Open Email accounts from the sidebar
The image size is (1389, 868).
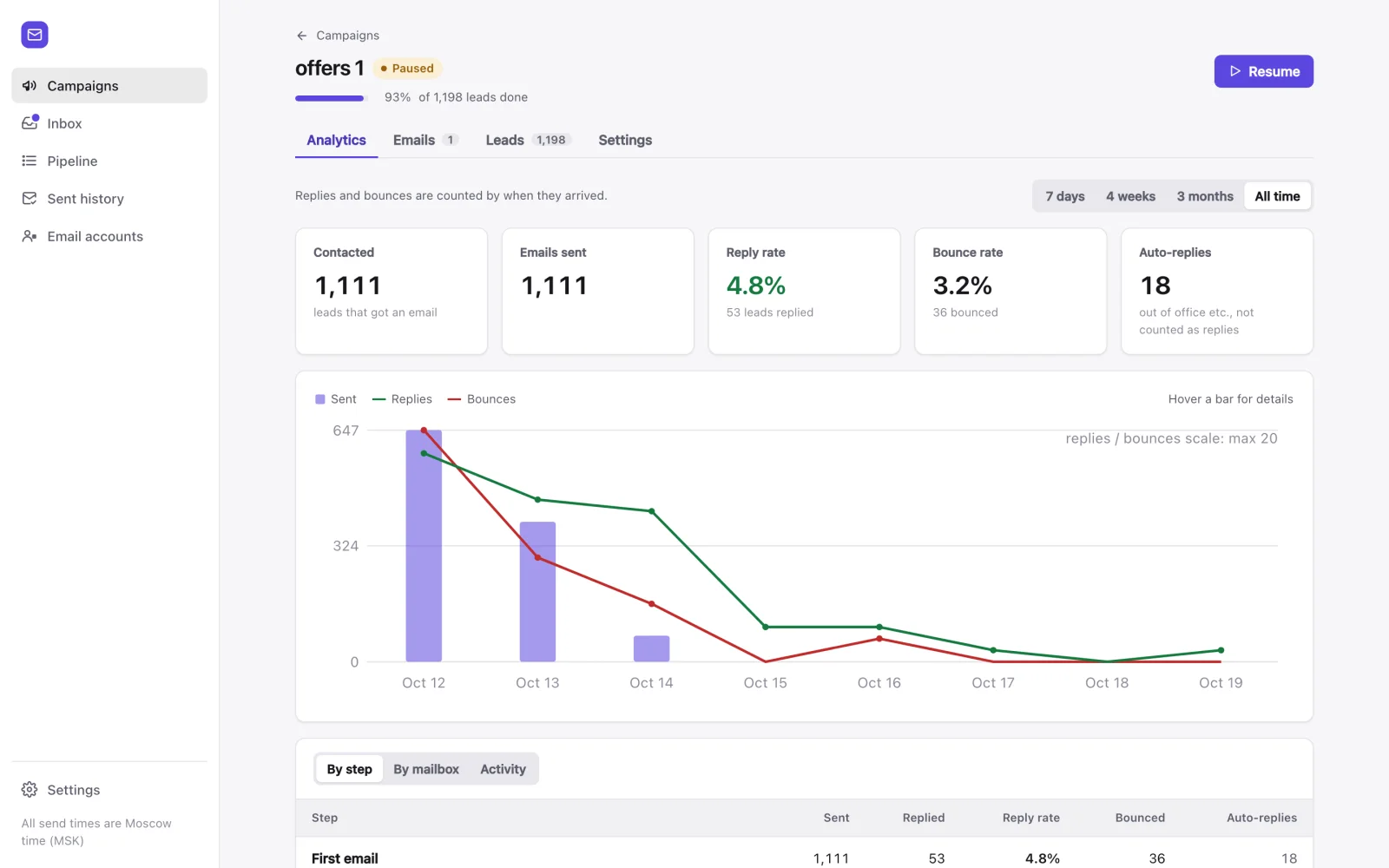pos(109,236)
